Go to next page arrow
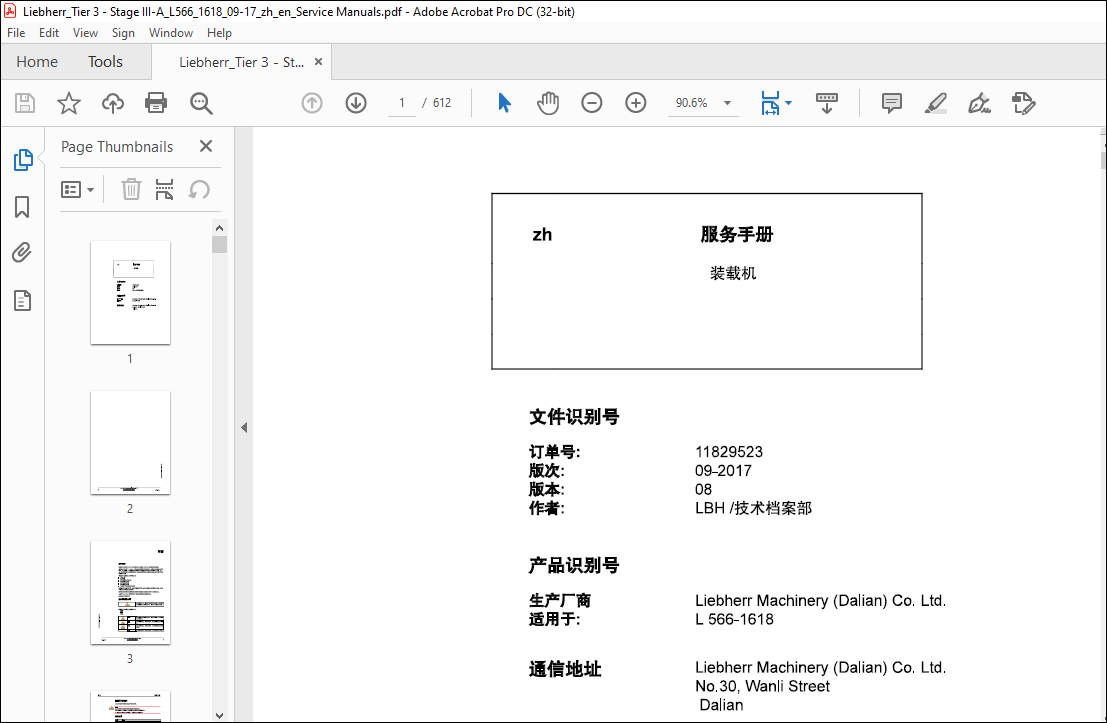Screen dimensions: 1107x723 click(x=356, y=103)
